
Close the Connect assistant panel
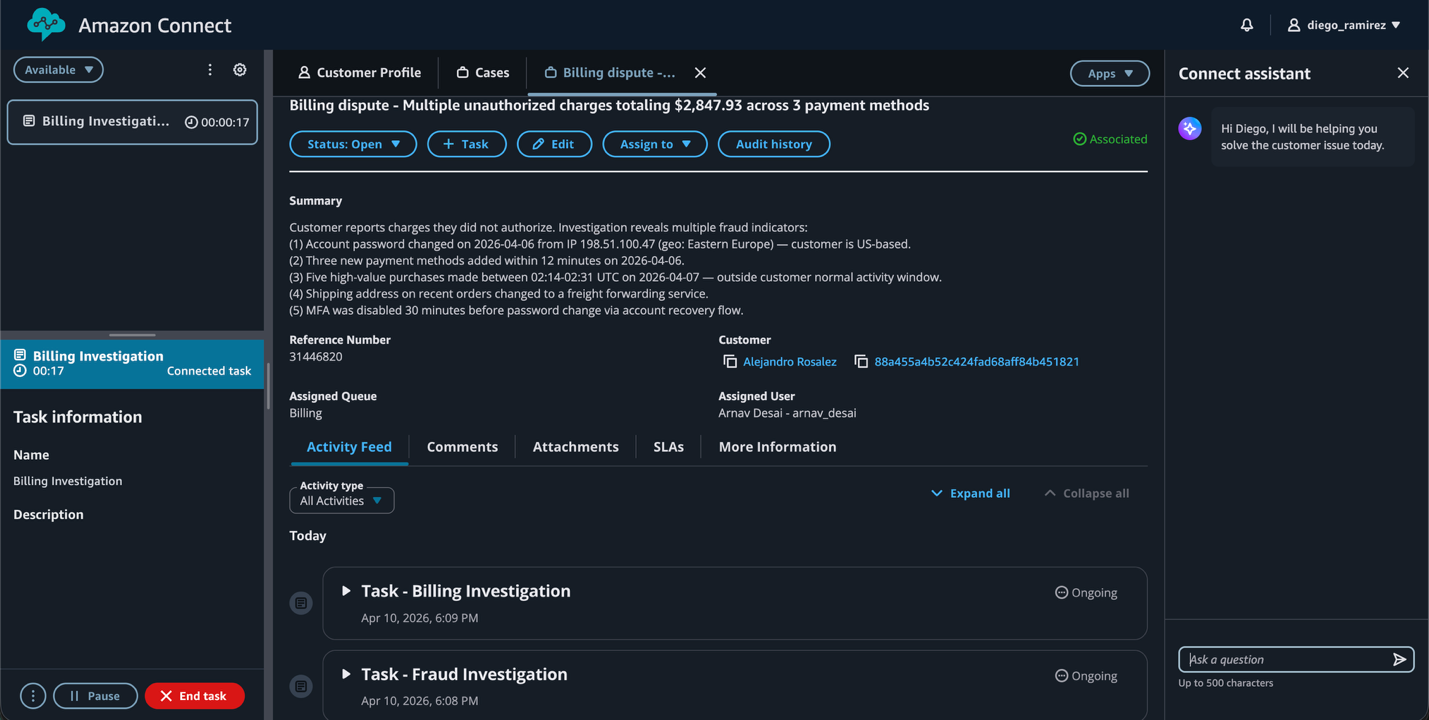click(1403, 73)
